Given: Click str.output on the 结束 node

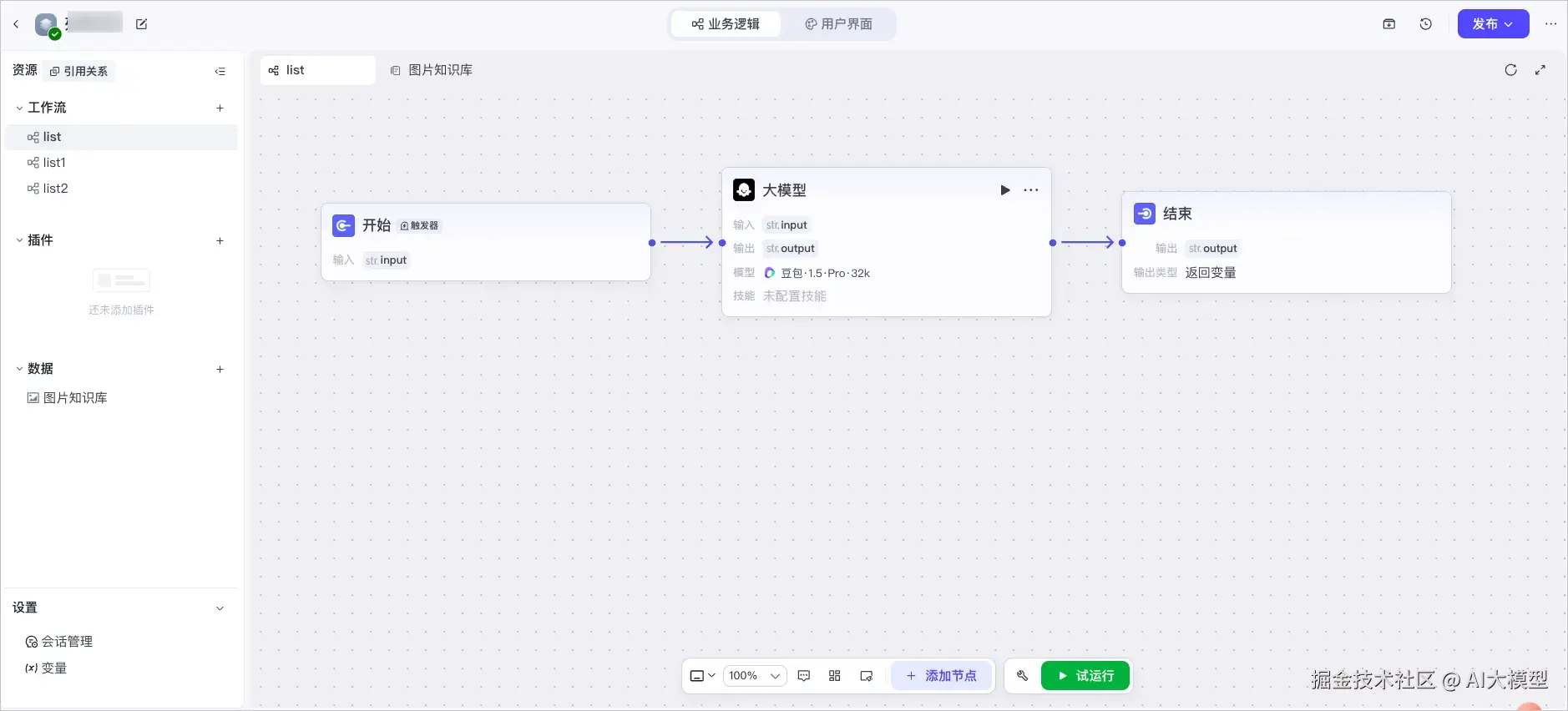Looking at the screenshot, I should pyautogui.click(x=1212, y=249).
